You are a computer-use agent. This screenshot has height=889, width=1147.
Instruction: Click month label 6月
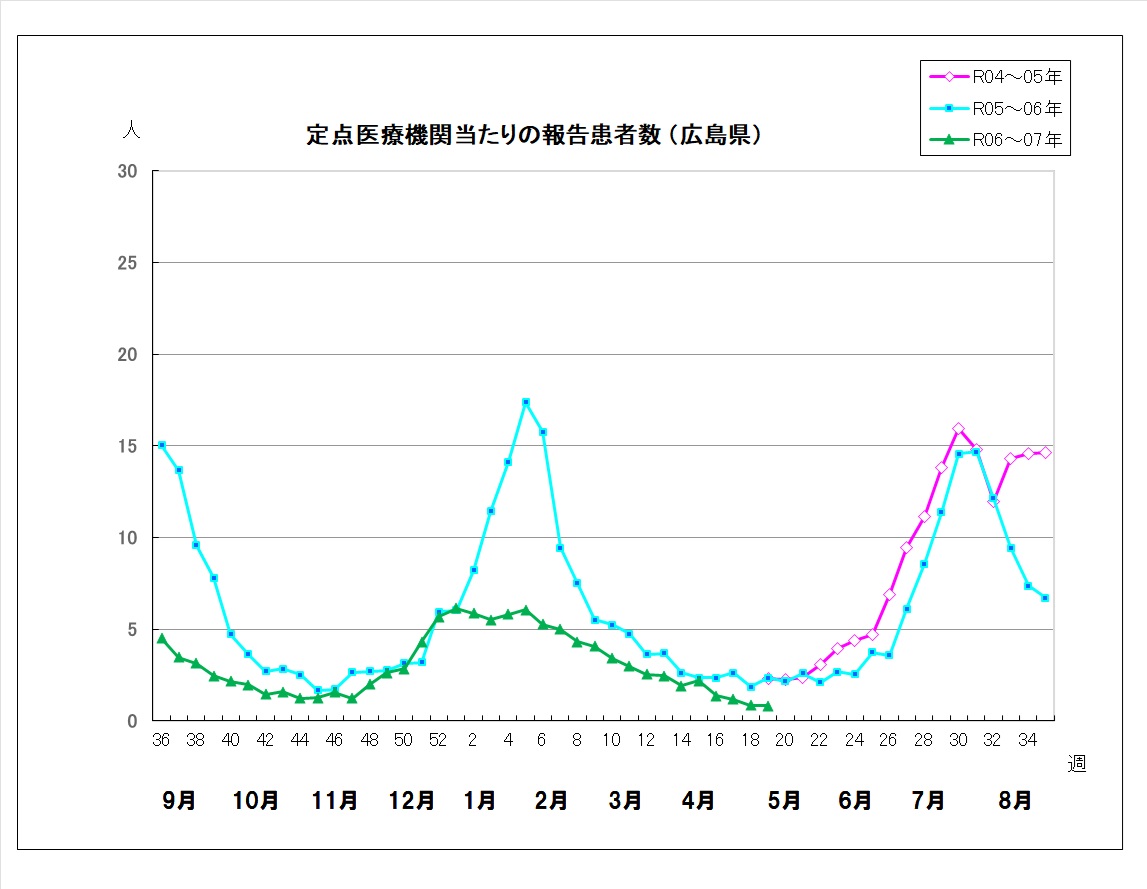854,800
